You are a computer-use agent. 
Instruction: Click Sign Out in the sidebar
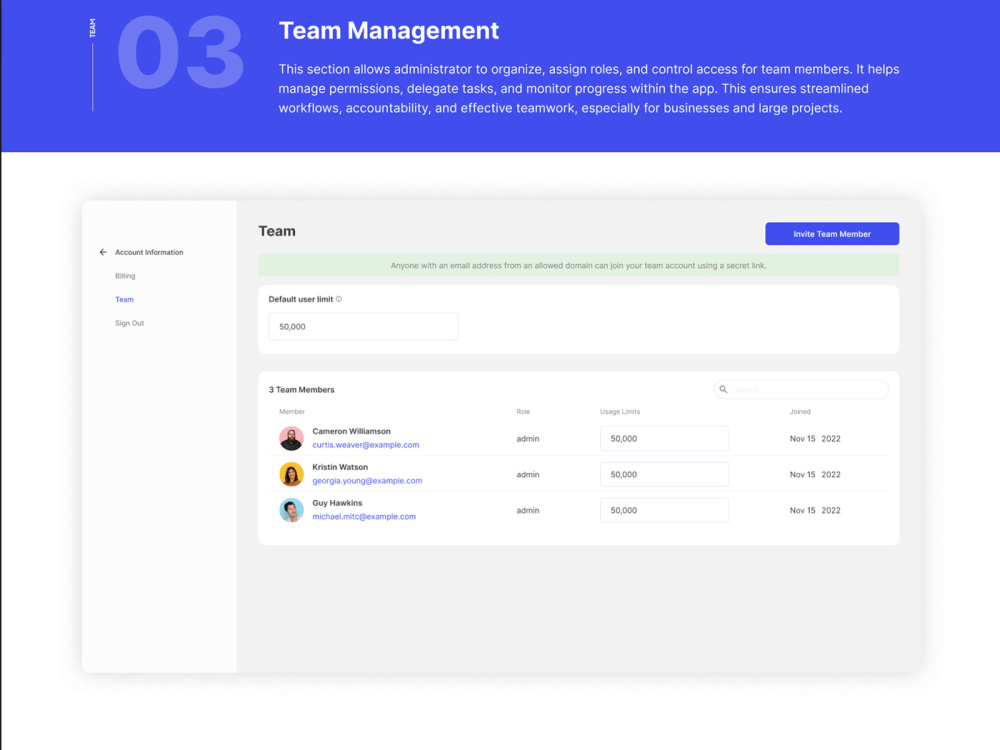click(129, 323)
